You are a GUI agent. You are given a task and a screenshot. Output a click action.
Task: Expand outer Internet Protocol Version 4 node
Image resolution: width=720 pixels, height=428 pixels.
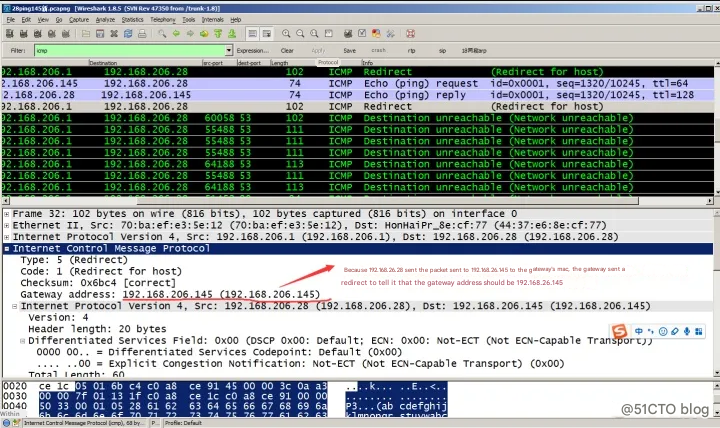6,237
